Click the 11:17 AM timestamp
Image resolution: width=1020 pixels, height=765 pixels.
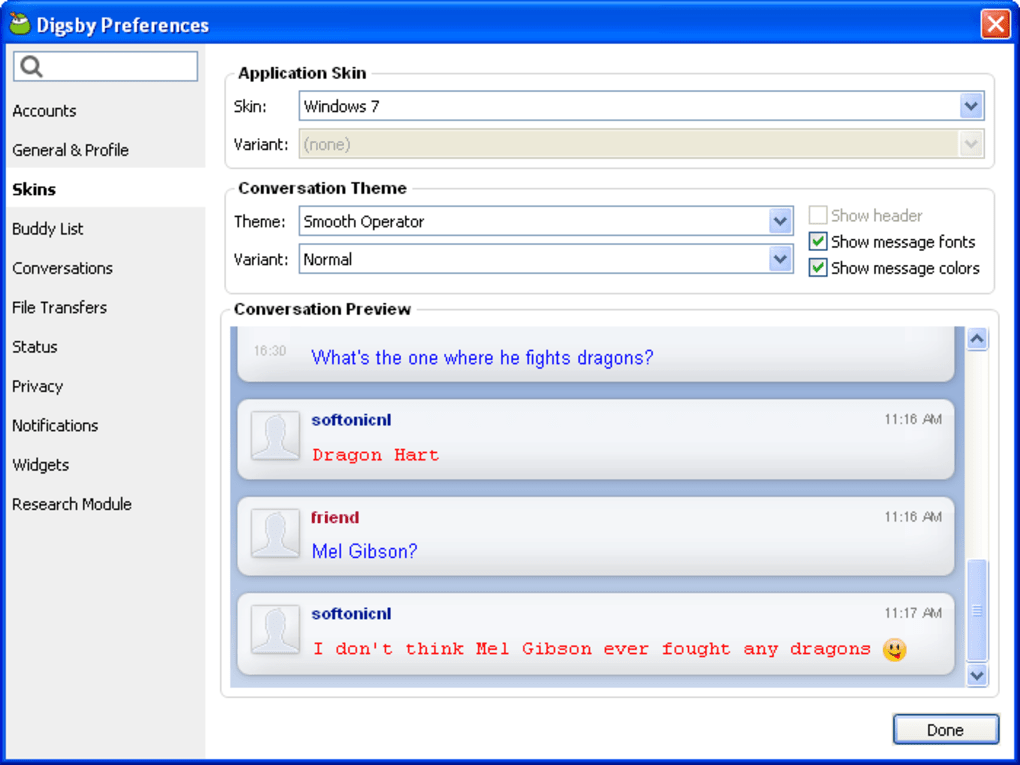click(913, 613)
